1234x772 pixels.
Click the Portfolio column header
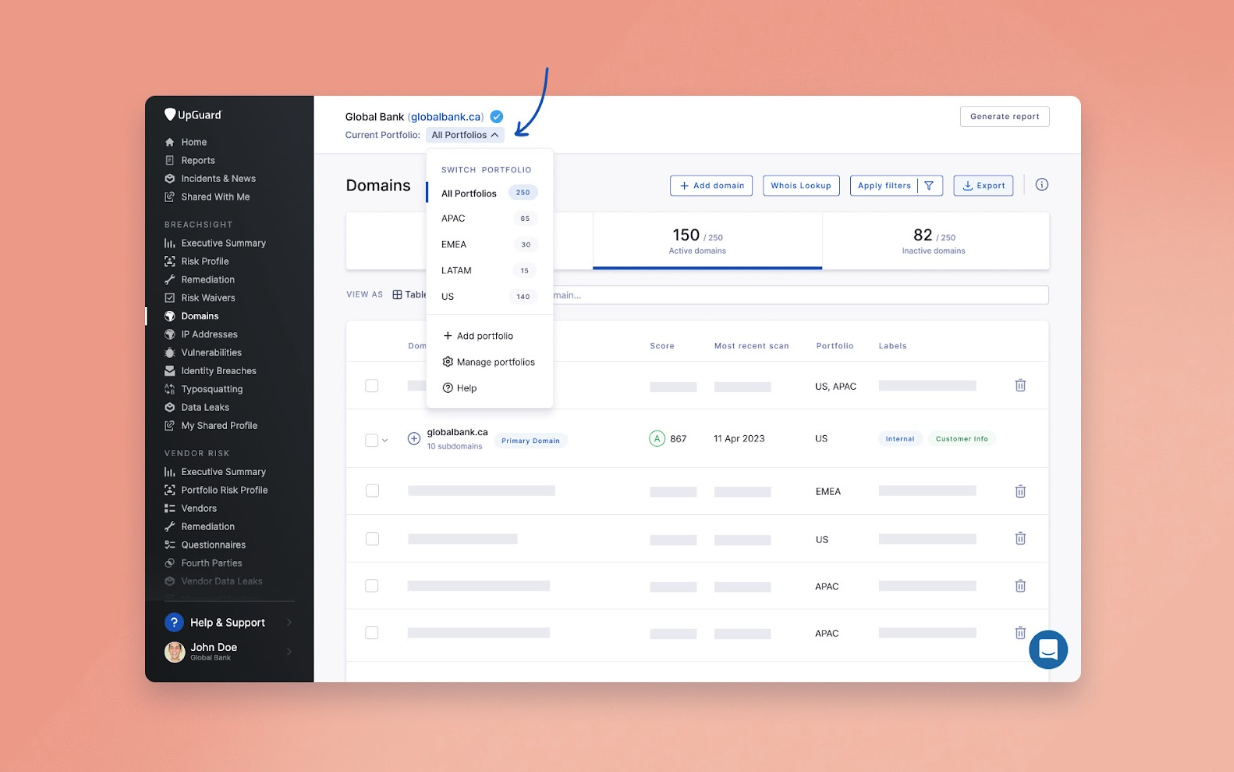tap(835, 346)
